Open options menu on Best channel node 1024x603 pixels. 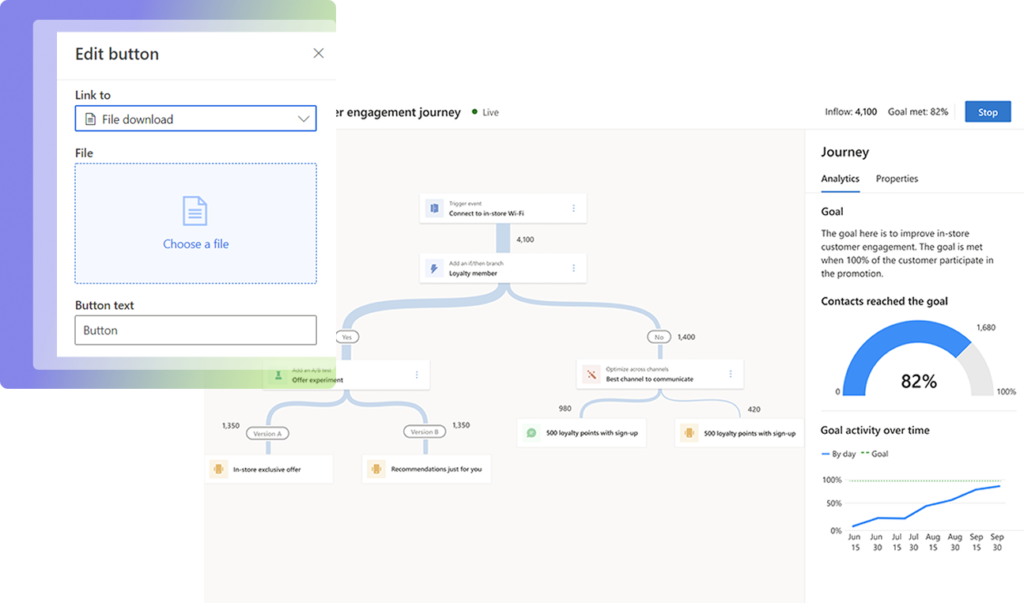tap(731, 374)
